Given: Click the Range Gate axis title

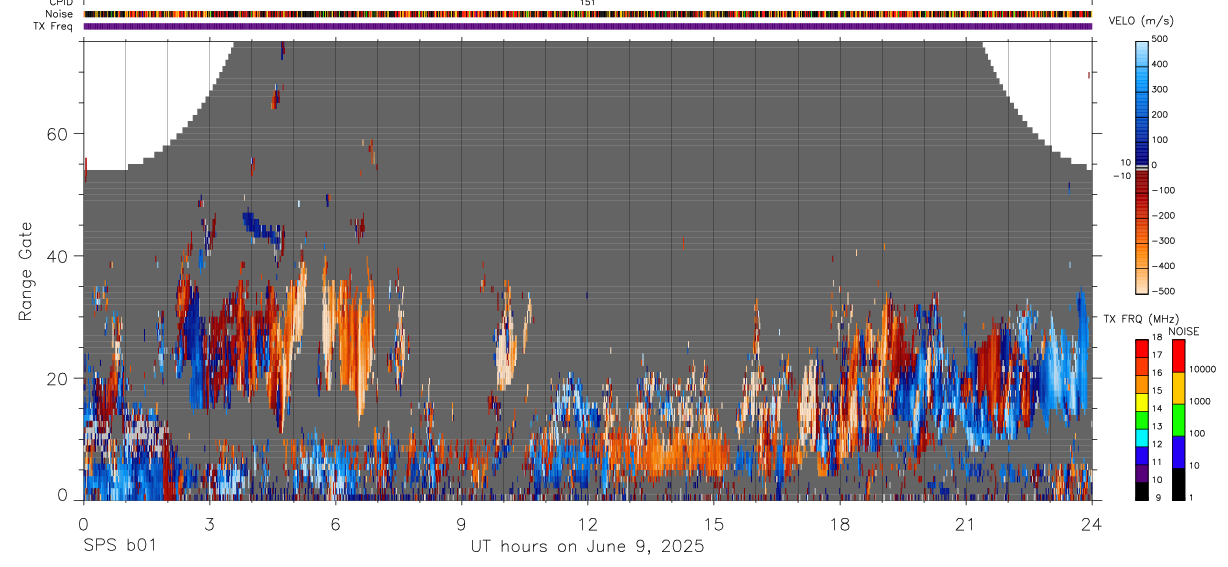Looking at the screenshot, I should (27, 272).
